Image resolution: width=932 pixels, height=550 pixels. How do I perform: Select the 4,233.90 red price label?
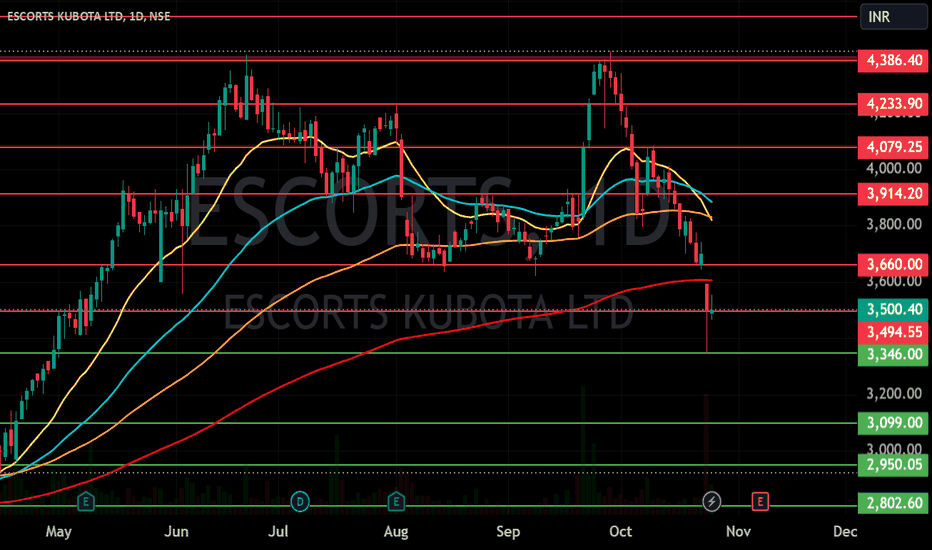point(893,104)
